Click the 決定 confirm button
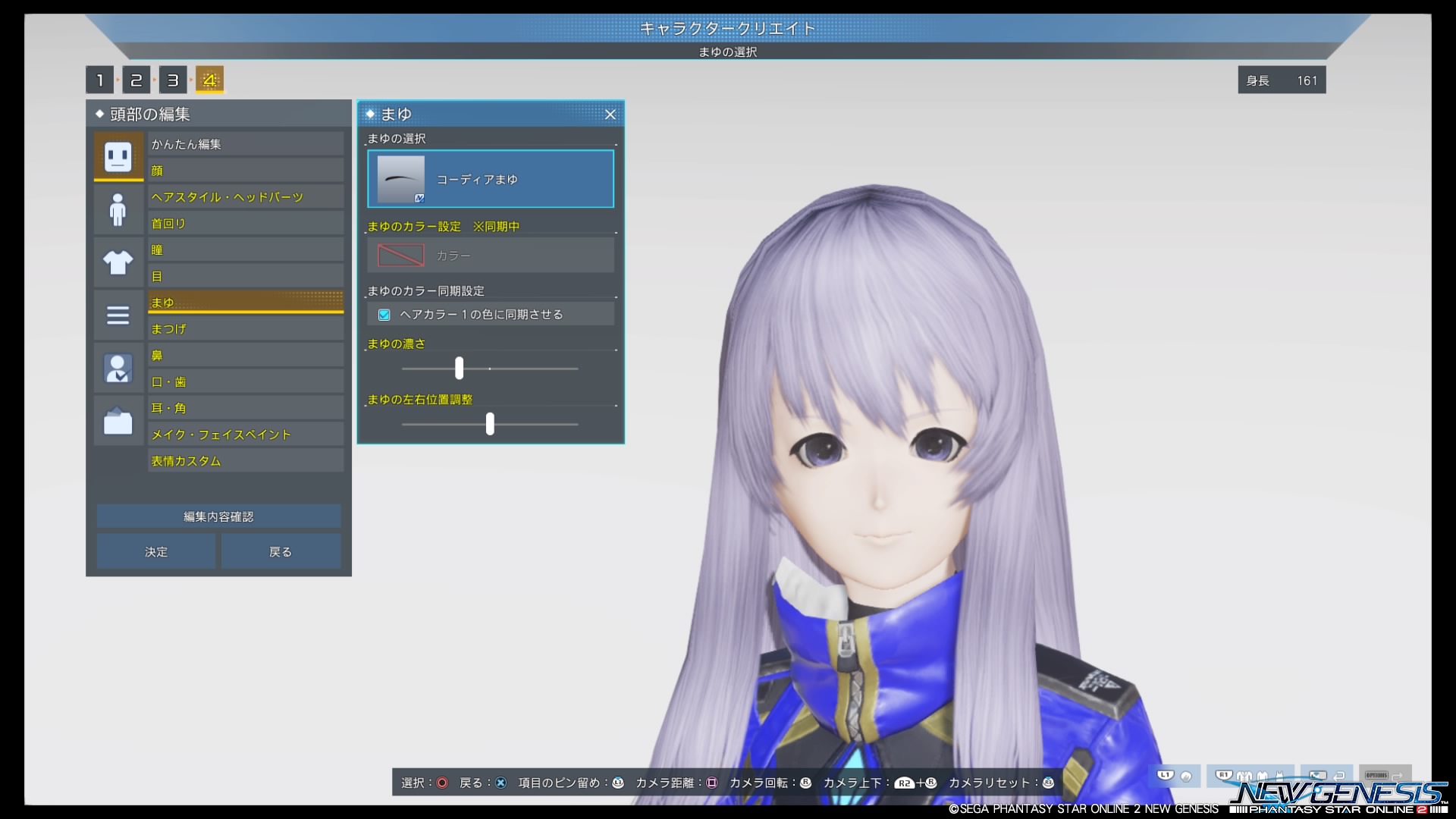Image resolution: width=1456 pixels, height=819 pixels. [x=156, y=551]
